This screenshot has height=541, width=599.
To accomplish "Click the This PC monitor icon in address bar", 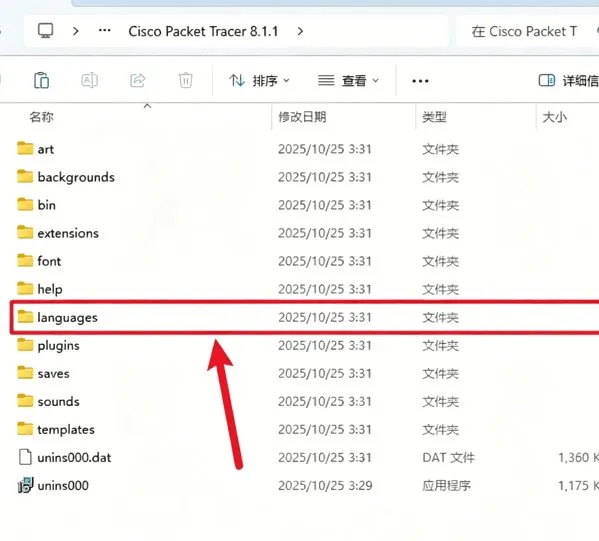I will point(45,31).
